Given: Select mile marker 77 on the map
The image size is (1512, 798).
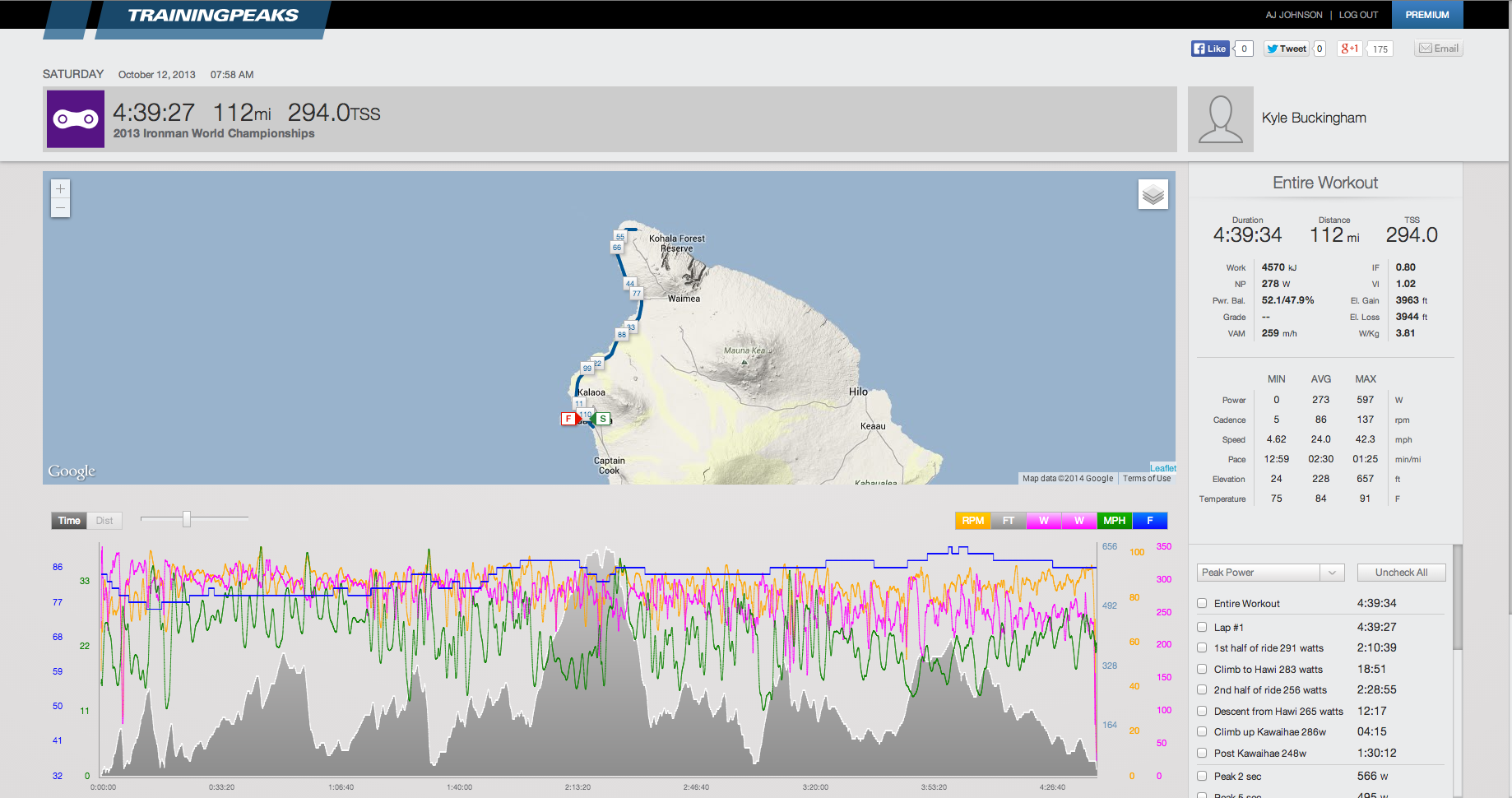Looking at the screenshot, I should 637,293.
